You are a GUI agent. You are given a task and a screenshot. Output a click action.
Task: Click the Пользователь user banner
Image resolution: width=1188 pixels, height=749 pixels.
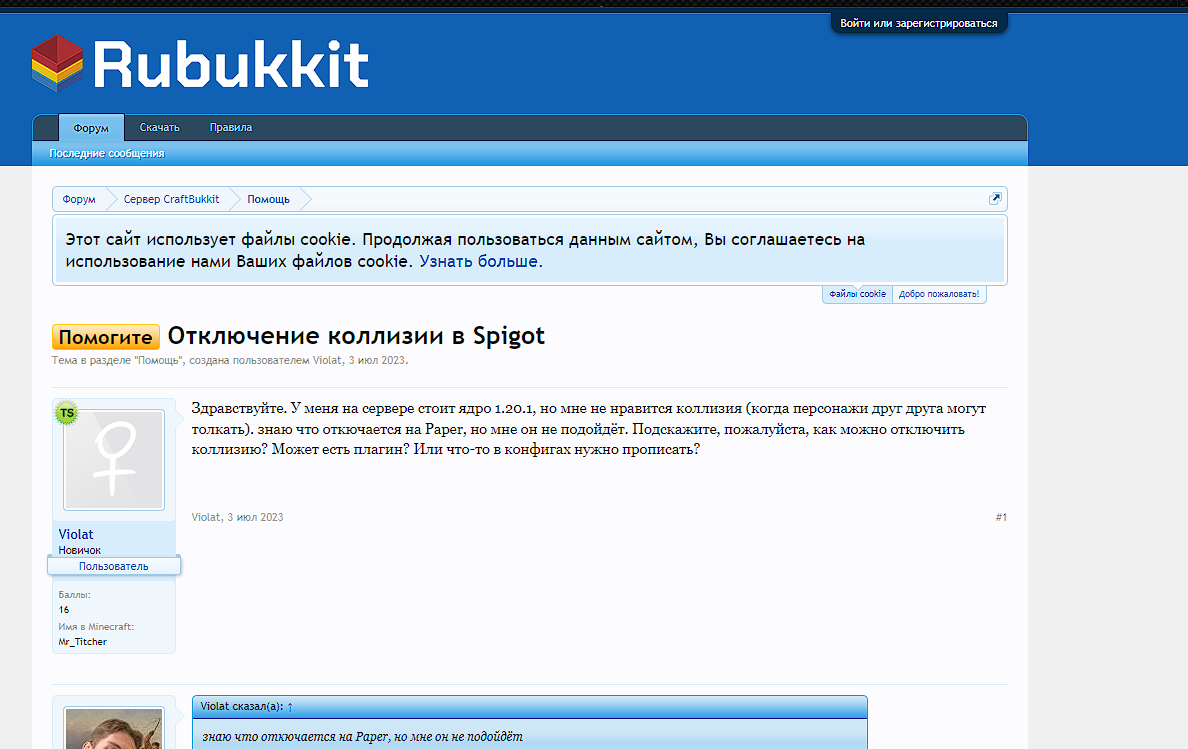(114, 566)
